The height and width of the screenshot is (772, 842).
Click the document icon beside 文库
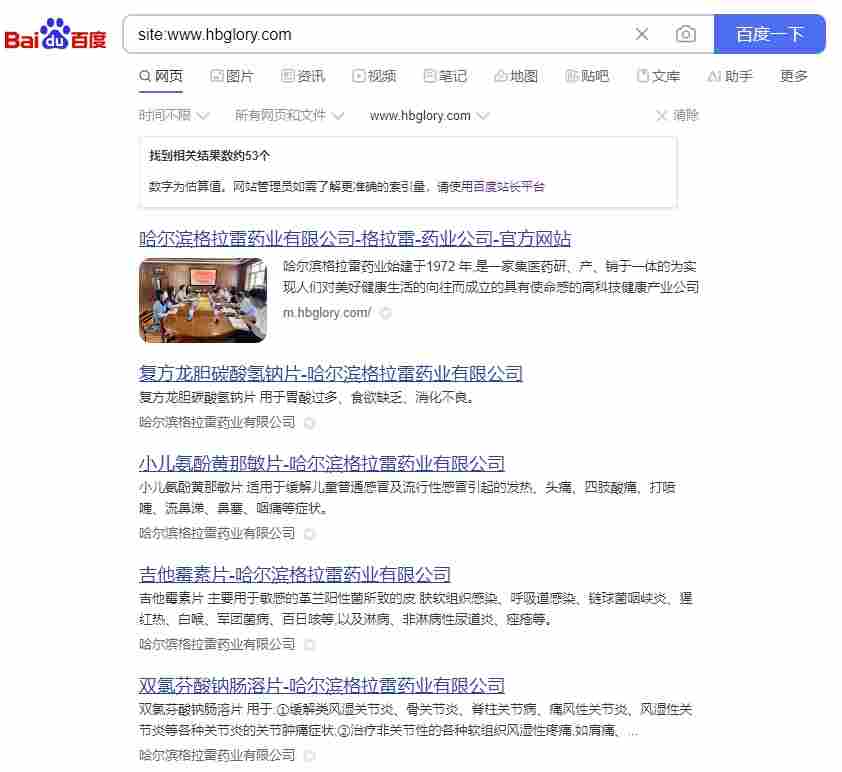pyautogui.click(x=645, y=75)
